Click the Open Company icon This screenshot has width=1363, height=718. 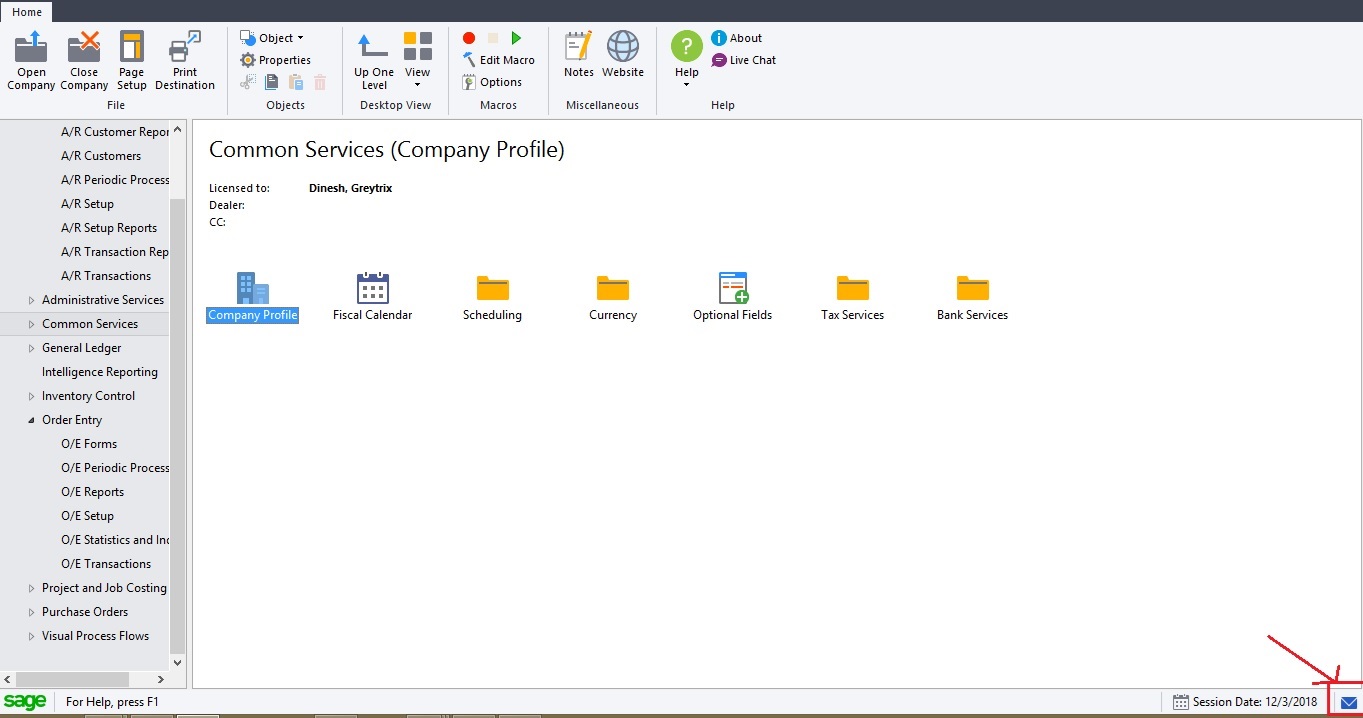31,47
